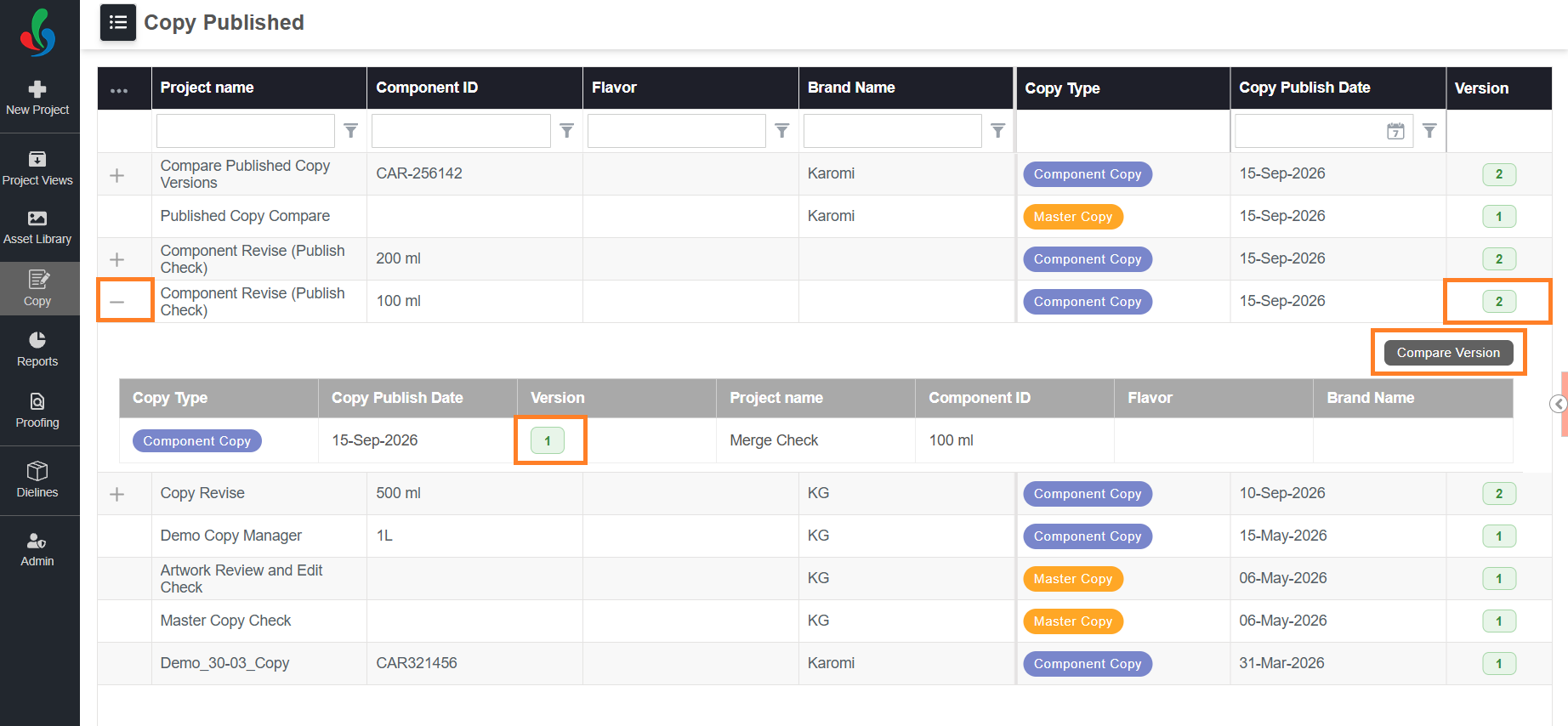Viewport: 1568px width, 726px height.
Task: Expand the Compare Published Copy Versions row
Action: [117, 175]
